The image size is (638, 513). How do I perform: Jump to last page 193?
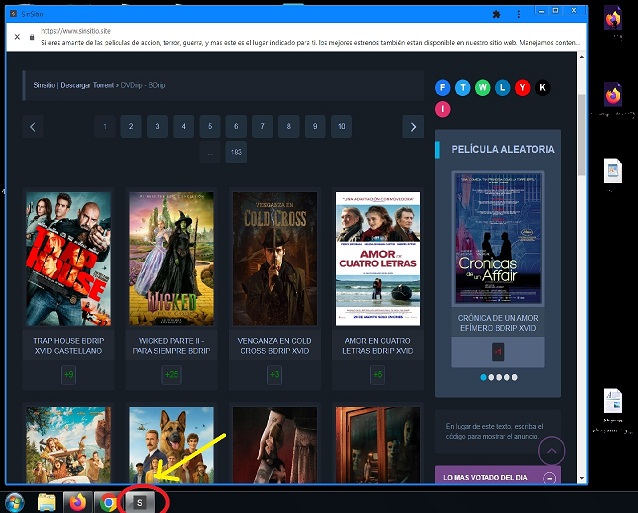[x=236, y=153]
